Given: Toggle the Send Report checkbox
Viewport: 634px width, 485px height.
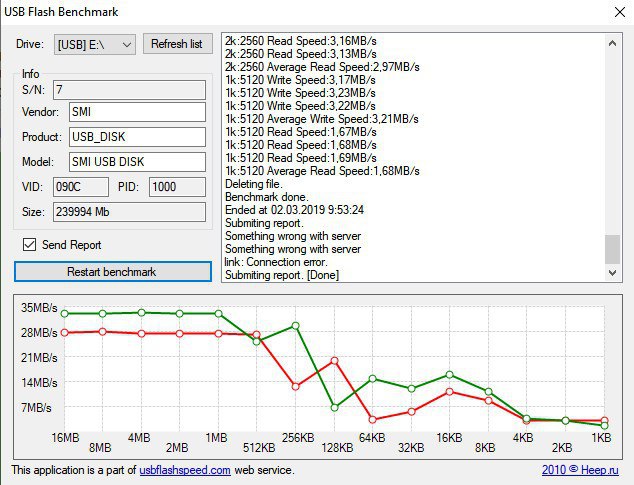Looking at the screenshot, I should pos(30,245).
